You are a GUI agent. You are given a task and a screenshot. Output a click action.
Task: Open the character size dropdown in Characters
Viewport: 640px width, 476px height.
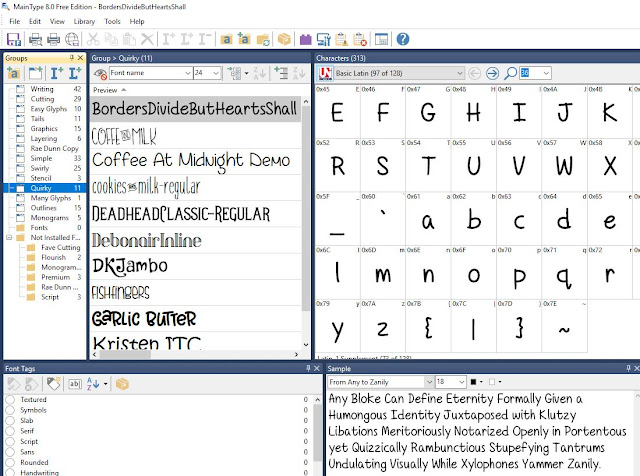[546, 73]
